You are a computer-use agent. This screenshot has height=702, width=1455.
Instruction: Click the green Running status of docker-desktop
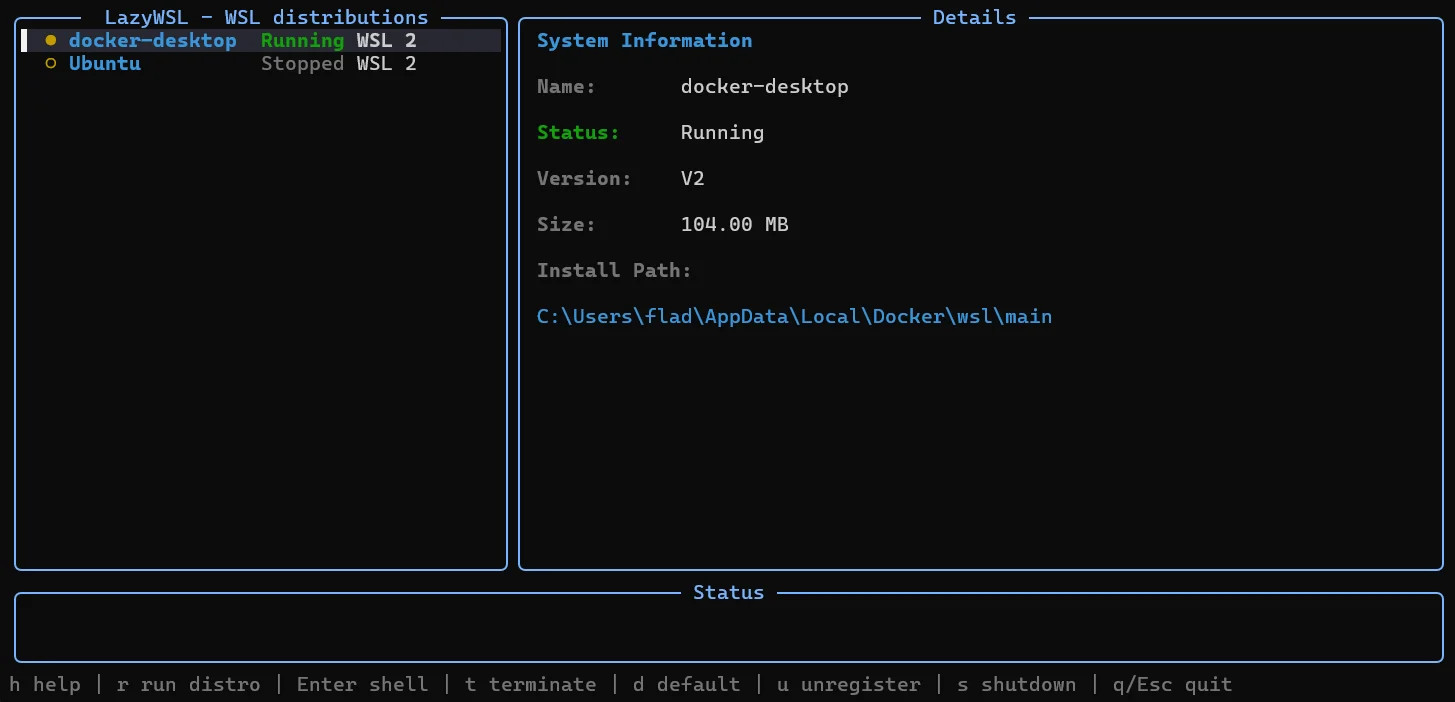pyautogui.click(x=302, y=41)
